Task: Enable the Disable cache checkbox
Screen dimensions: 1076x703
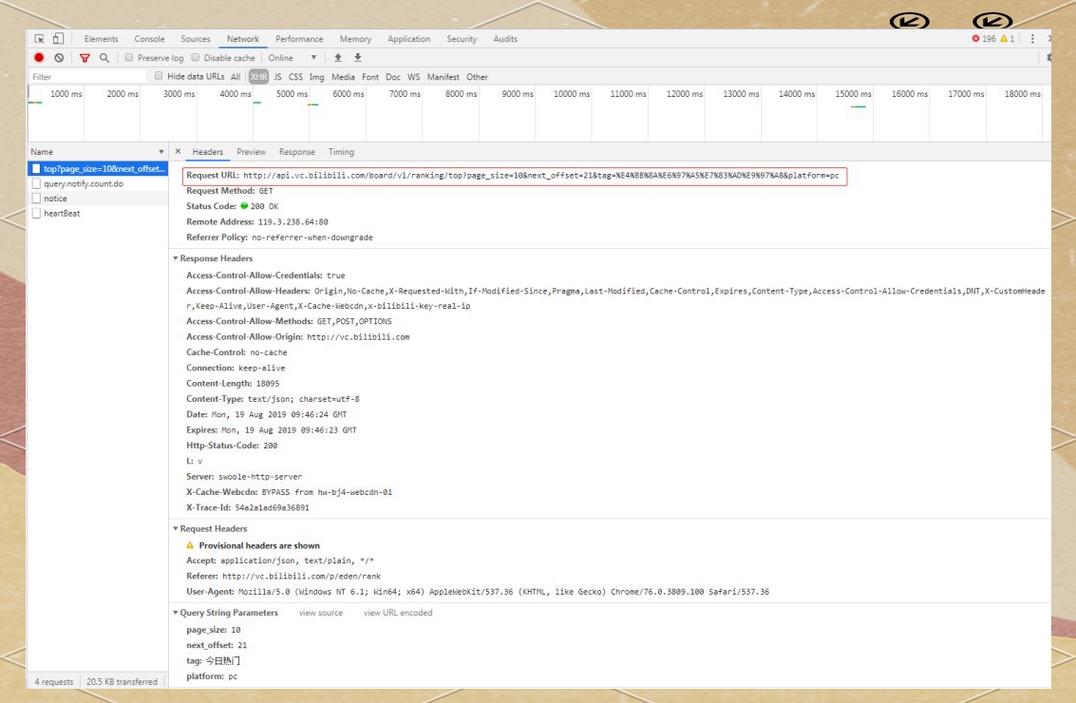Action: point(196,58)
